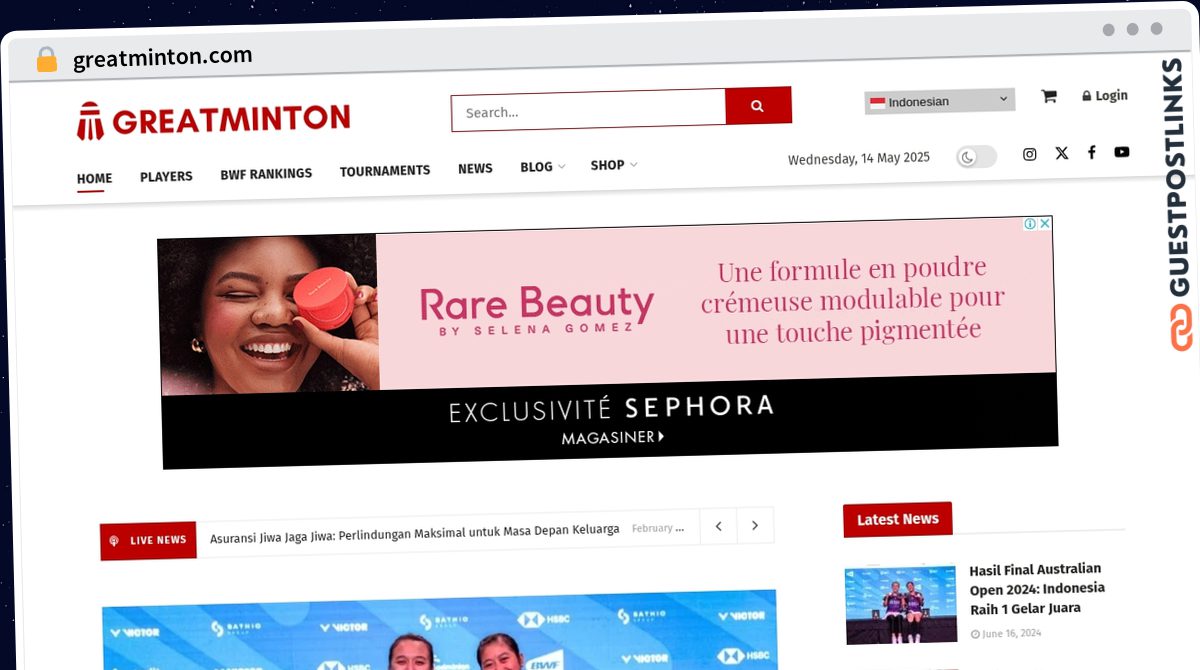Image resolution: width=1200 pixels, height=670 pixels.
Task: Open Greatminton's X (Twitter) page
Action: pos(1061,153)
